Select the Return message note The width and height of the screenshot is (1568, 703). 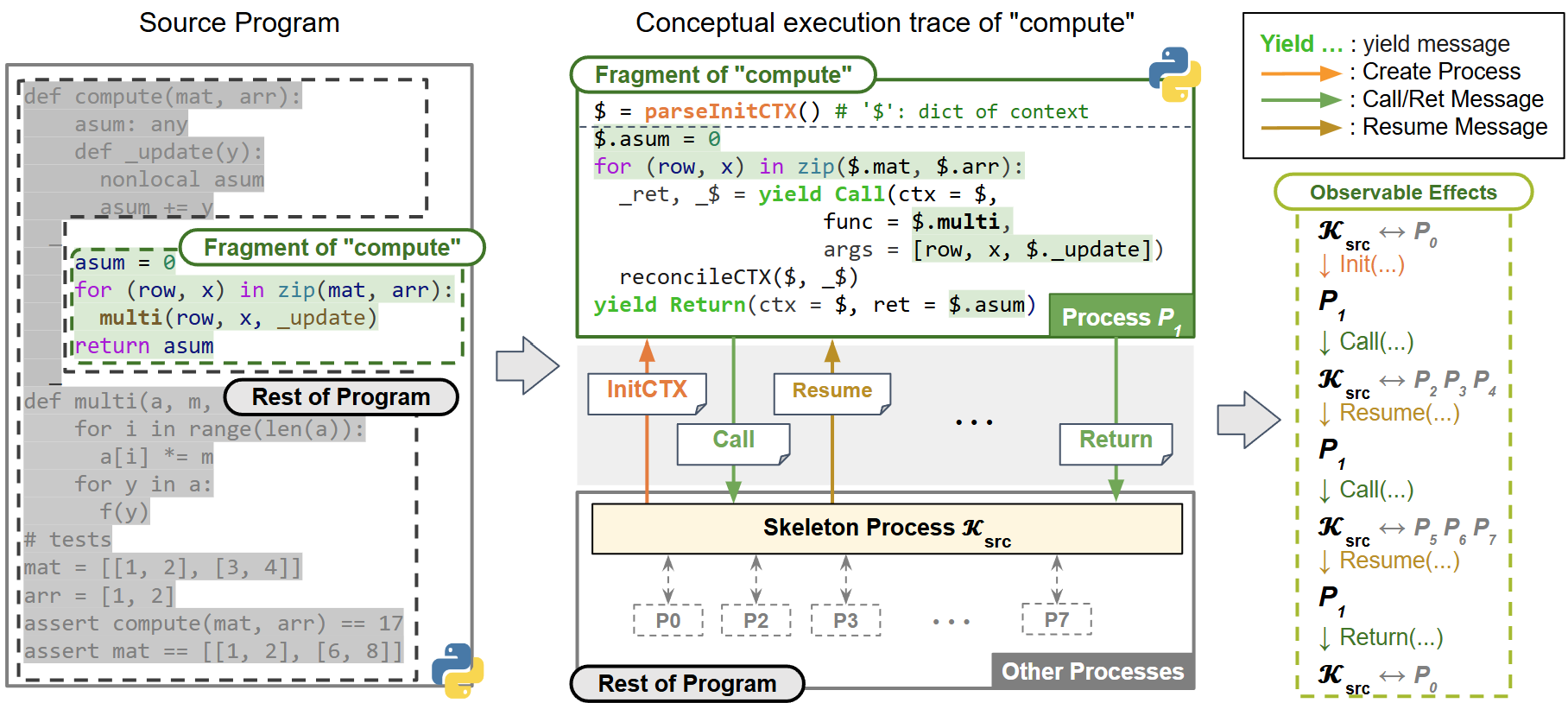[x=1116, y=443]
